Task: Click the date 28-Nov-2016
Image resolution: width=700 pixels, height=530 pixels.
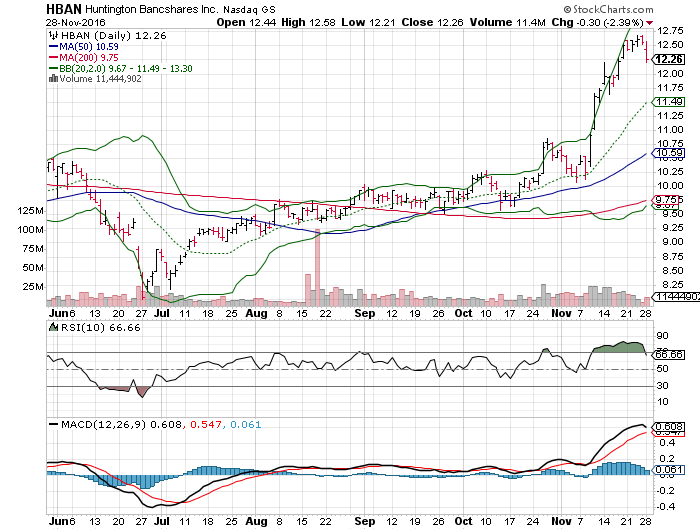Action: click(x=75, y=22)
